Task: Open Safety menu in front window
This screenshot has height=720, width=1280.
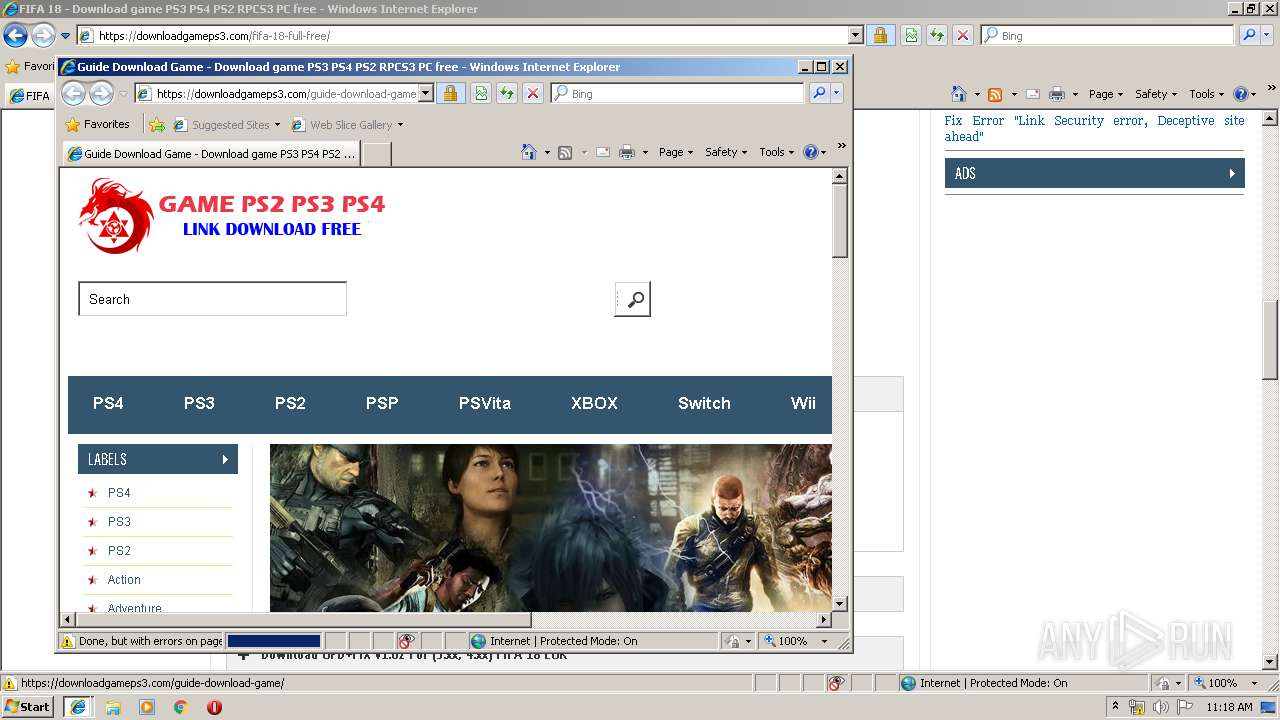Action: [x=726, y=152]
